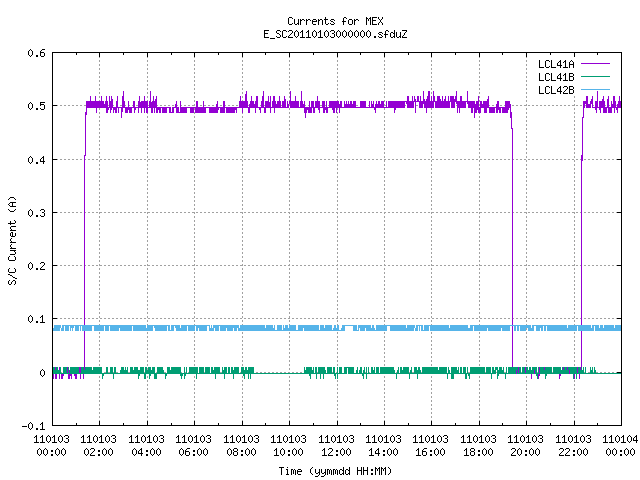Click the LCL41B legend label
This screenshot has height=480, width=640.
tap(556, 77)
